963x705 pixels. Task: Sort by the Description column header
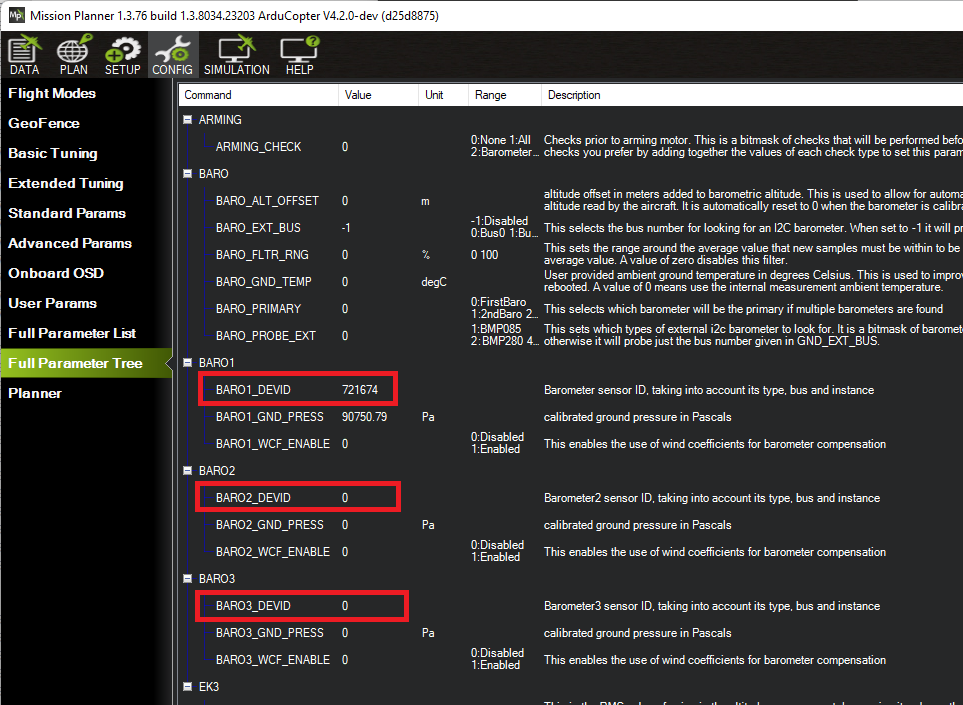tap(752, 95)
